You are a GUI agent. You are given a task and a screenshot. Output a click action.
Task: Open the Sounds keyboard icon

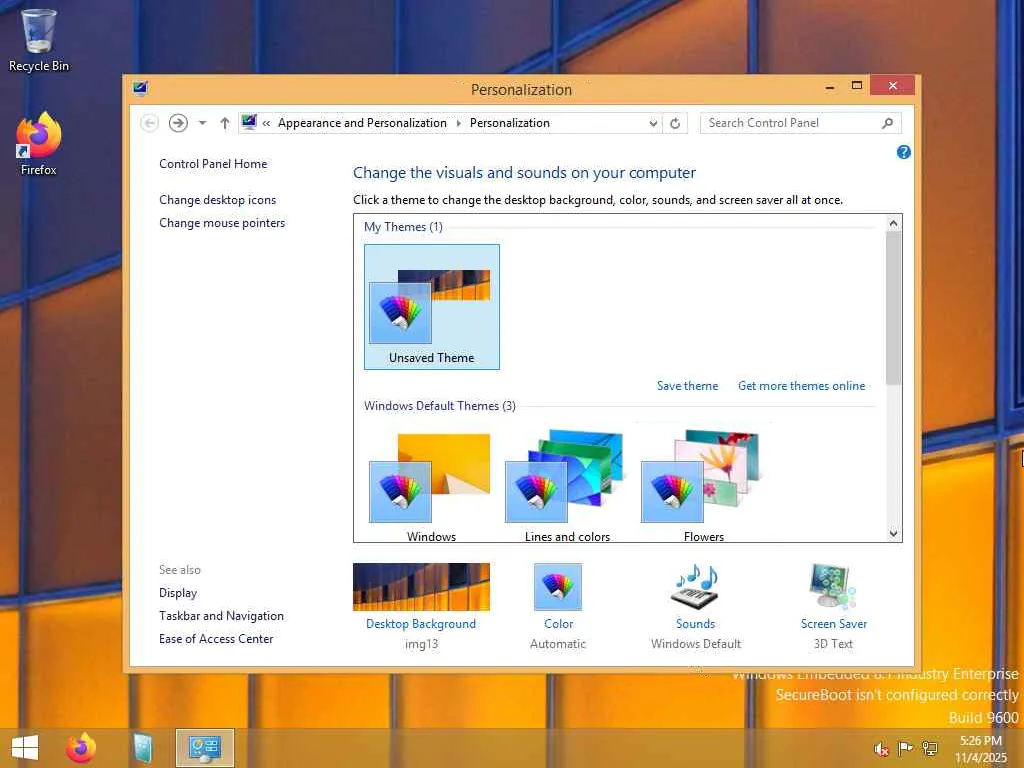(x=696, y=587)
